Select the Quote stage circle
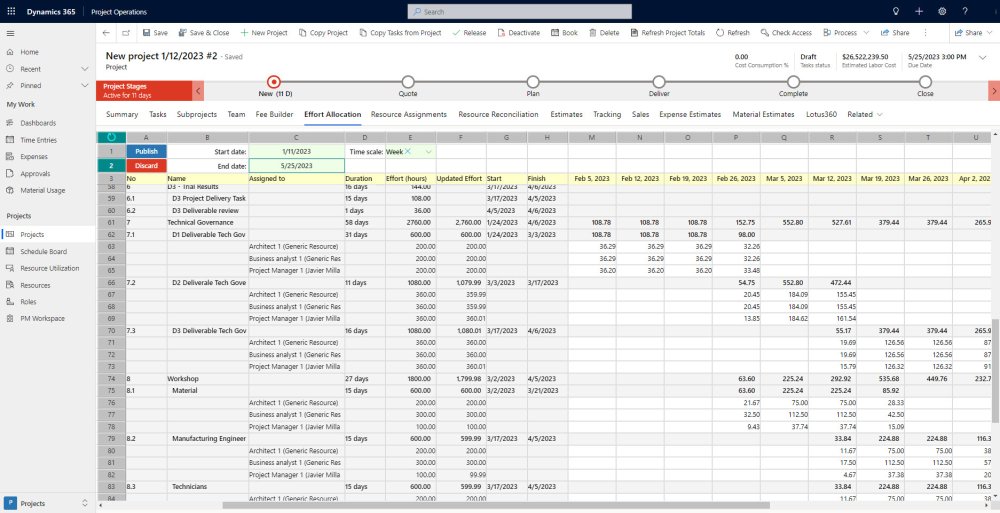Viewport: 1000px width, 513px height. tap(408, 82)
